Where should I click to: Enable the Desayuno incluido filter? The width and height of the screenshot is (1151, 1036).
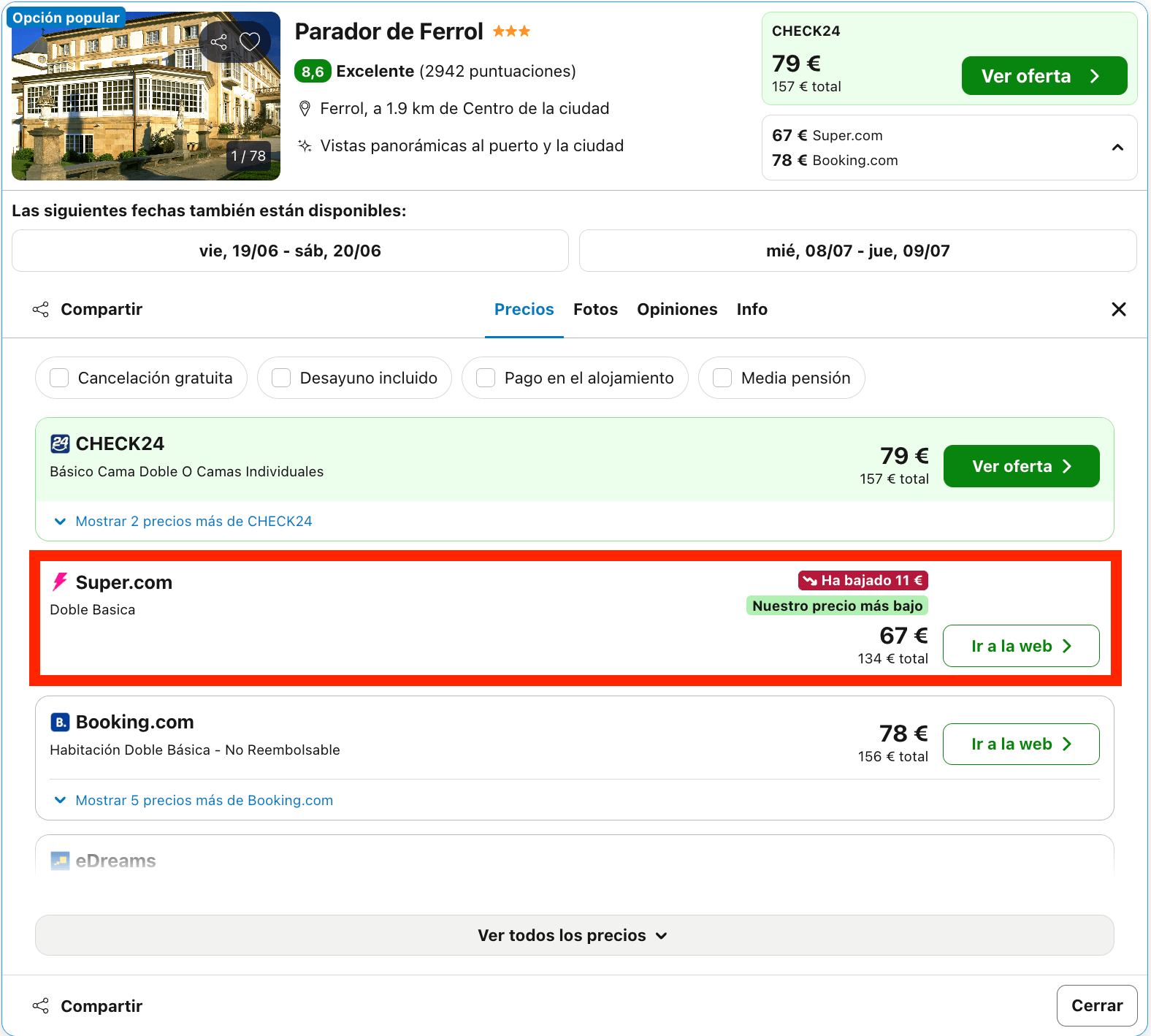(x=281, y=378)
